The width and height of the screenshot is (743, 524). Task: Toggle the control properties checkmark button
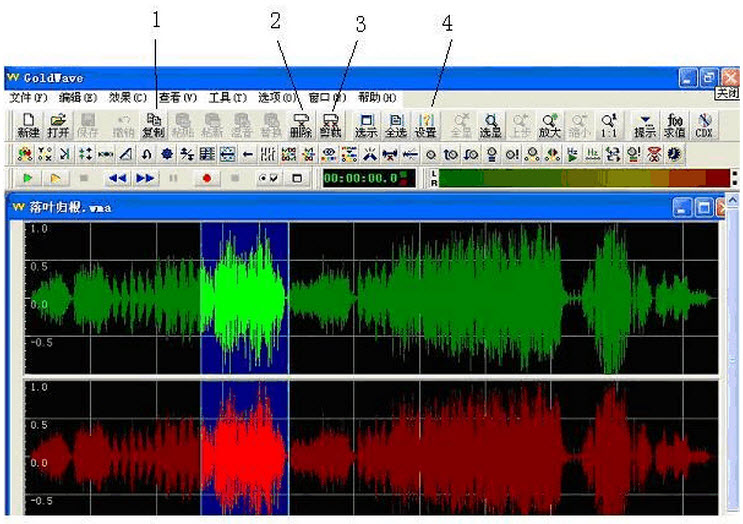[267, 178]
